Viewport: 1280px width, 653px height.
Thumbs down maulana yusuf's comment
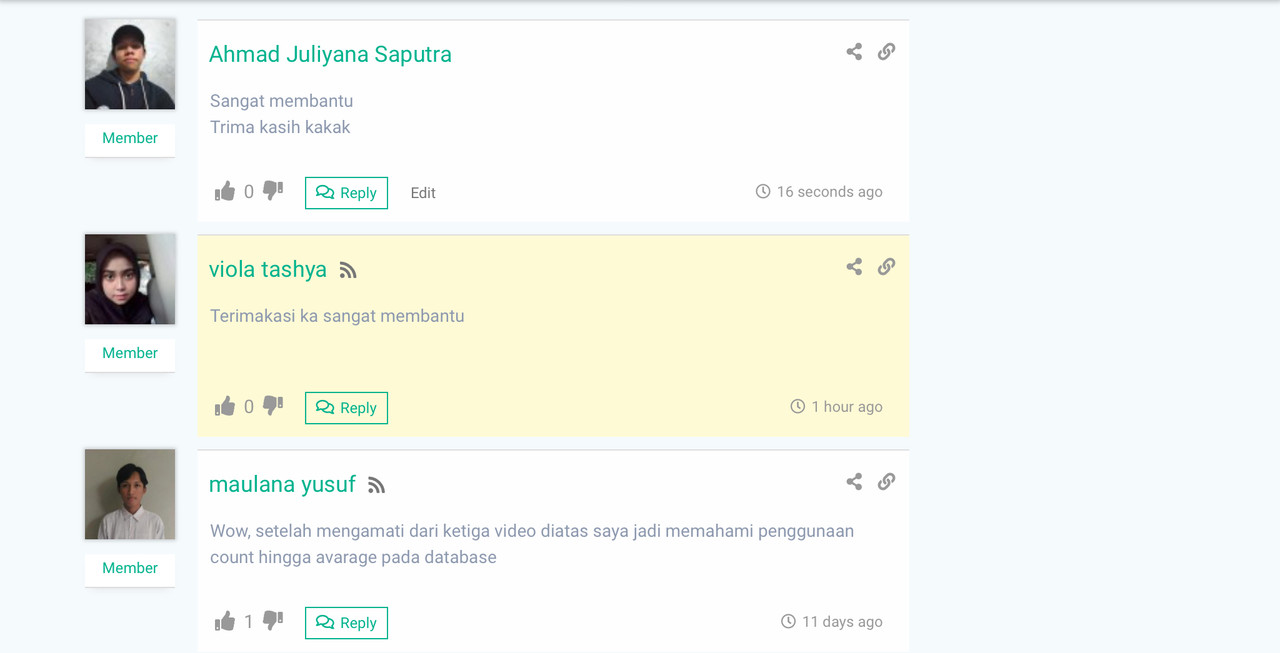pos(273,620)
